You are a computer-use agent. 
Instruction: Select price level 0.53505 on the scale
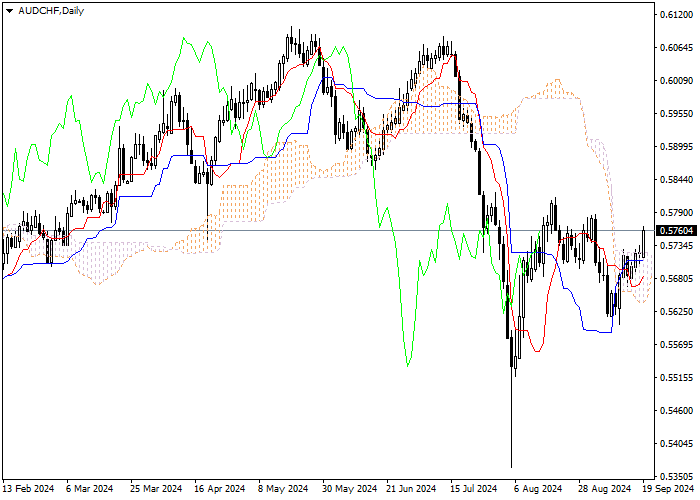point(677,477)
